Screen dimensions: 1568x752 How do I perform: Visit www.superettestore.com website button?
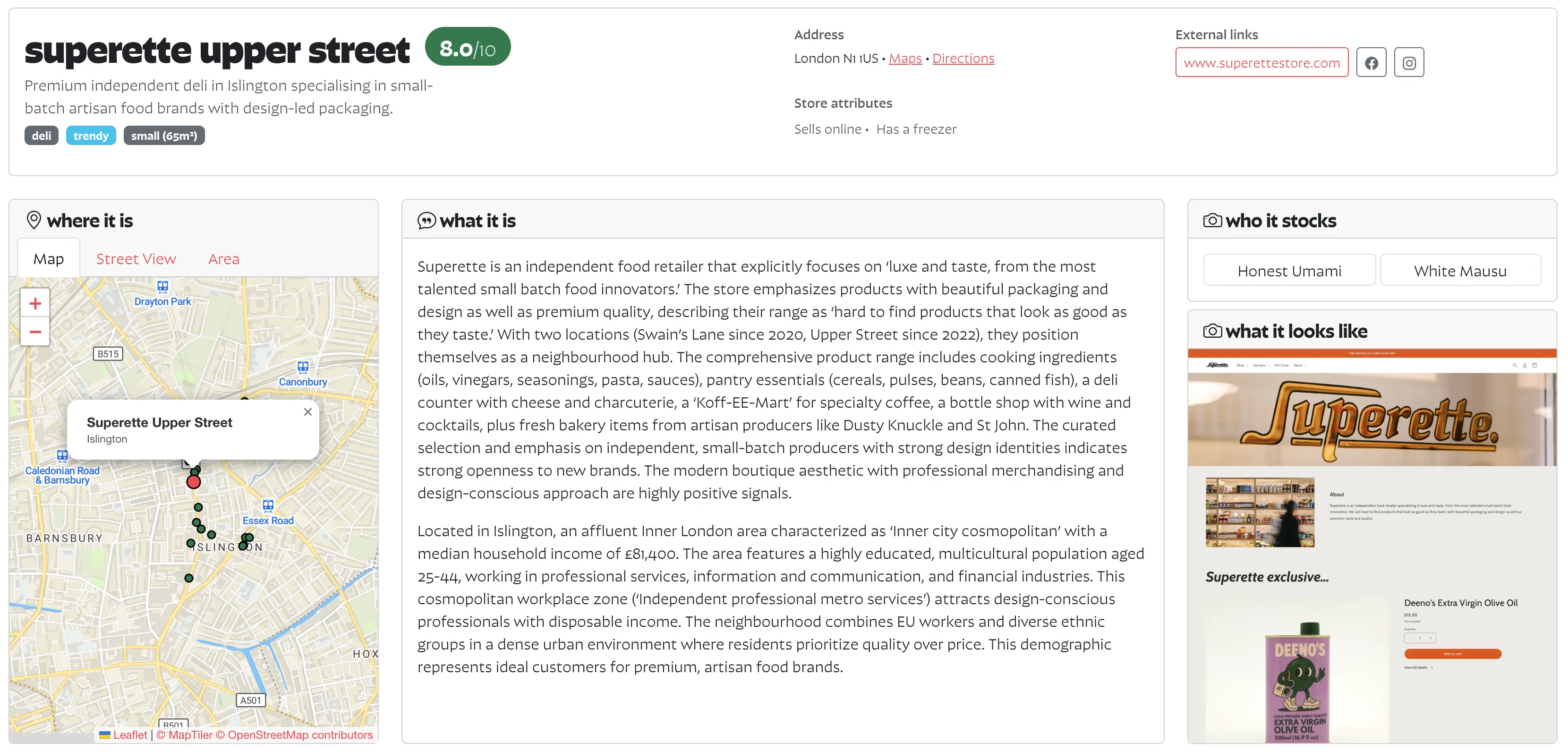(x=1261, y=63)
